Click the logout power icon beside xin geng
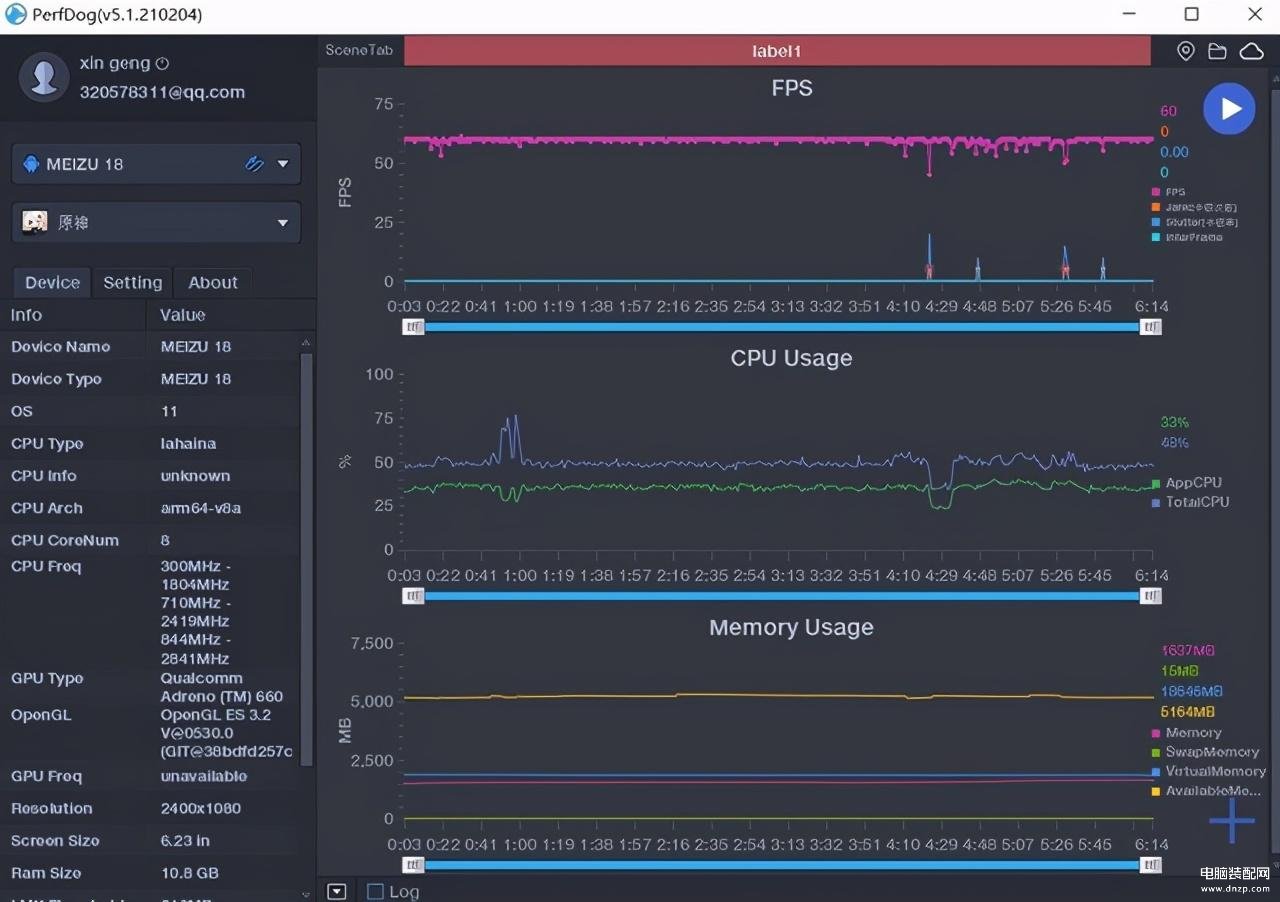 [163, 63]
